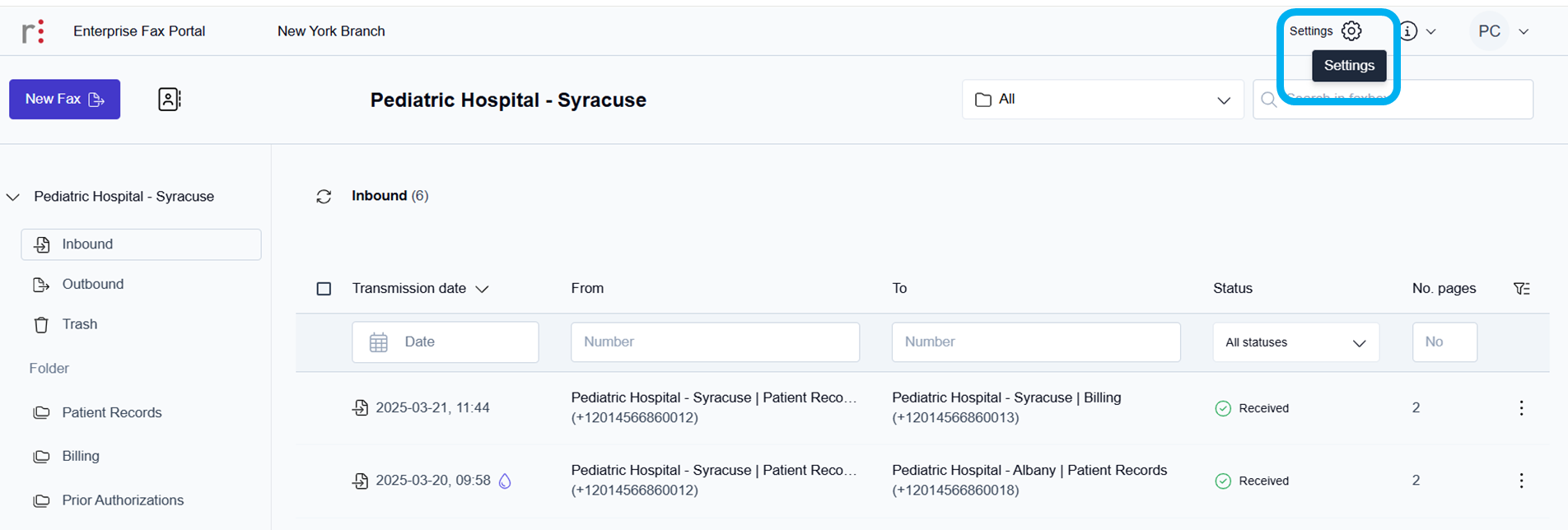The width and height of the screenshot is (1568, 530).
Task: Open the Patient Records folder
Action: 111,413
